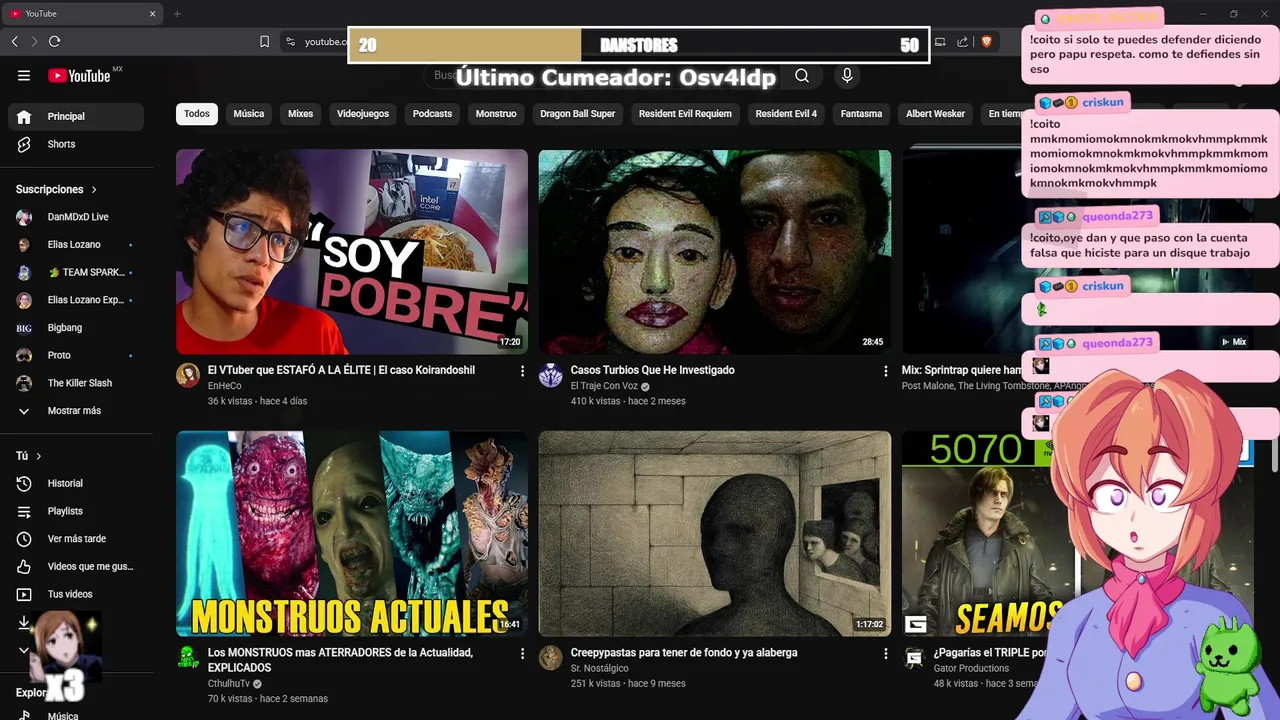Screen dimensions: 1280x720
Task: Select the Videojuegos filter chip
Action: click(363, 114)
